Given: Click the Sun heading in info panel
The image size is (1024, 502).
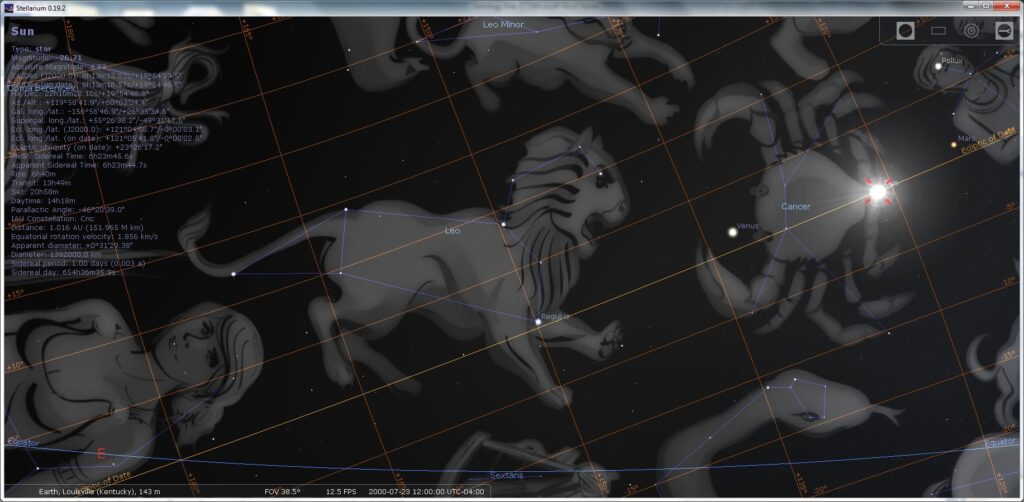Looking at the screenshot, I should tap(22, 31).
